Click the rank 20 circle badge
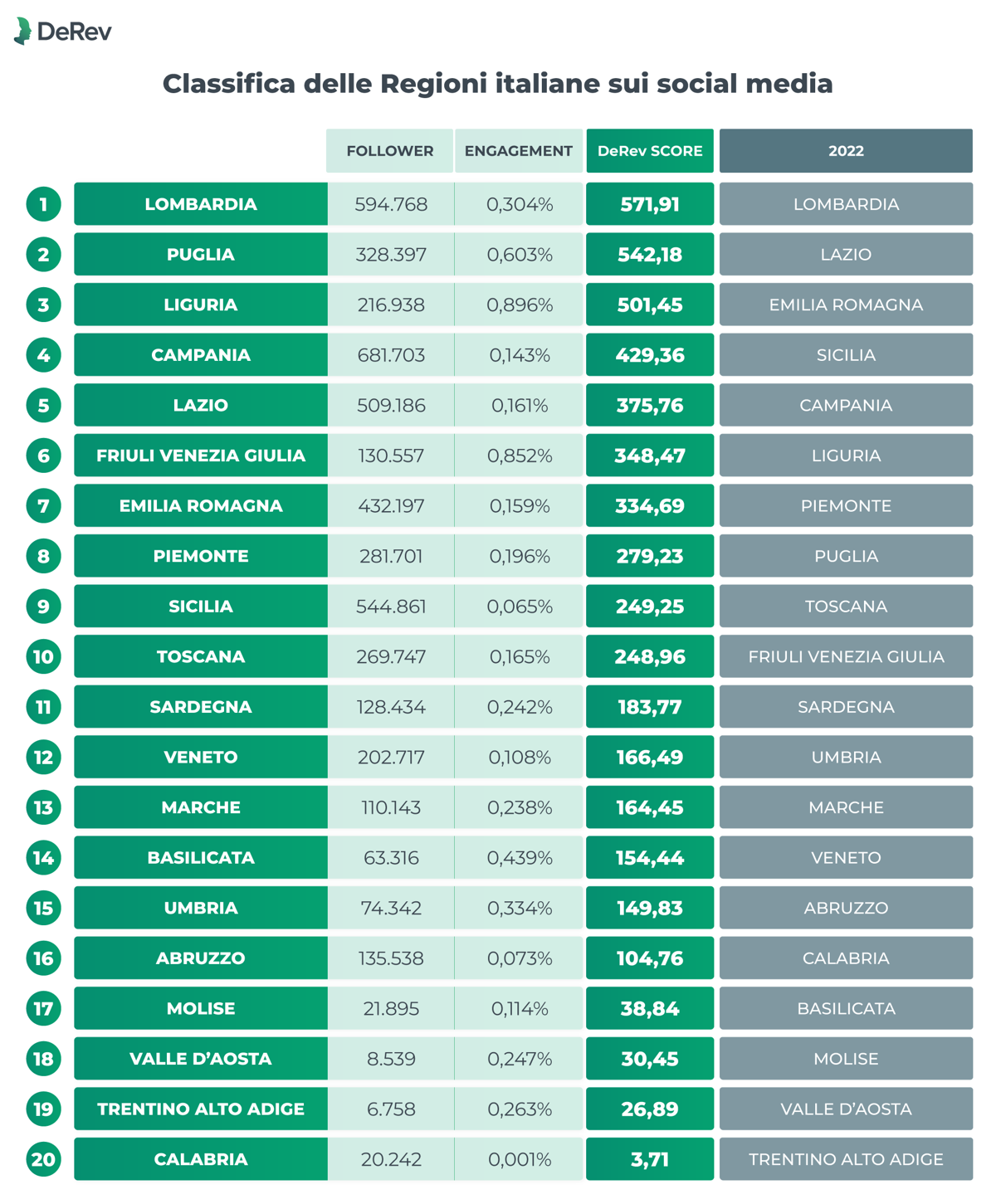Viewport: 996px width, 1204px height. pyautogui.click(x=43, y=1159)
